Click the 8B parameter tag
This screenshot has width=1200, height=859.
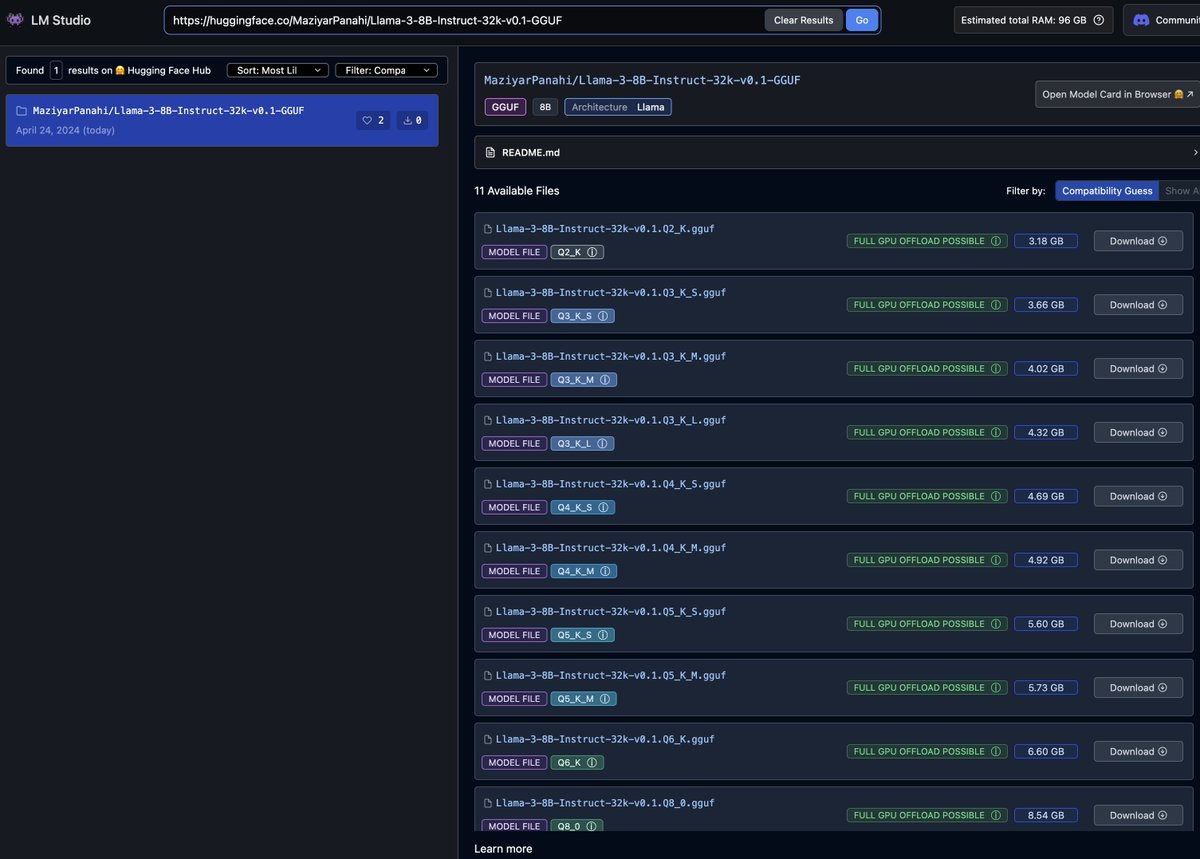(545, 107)
